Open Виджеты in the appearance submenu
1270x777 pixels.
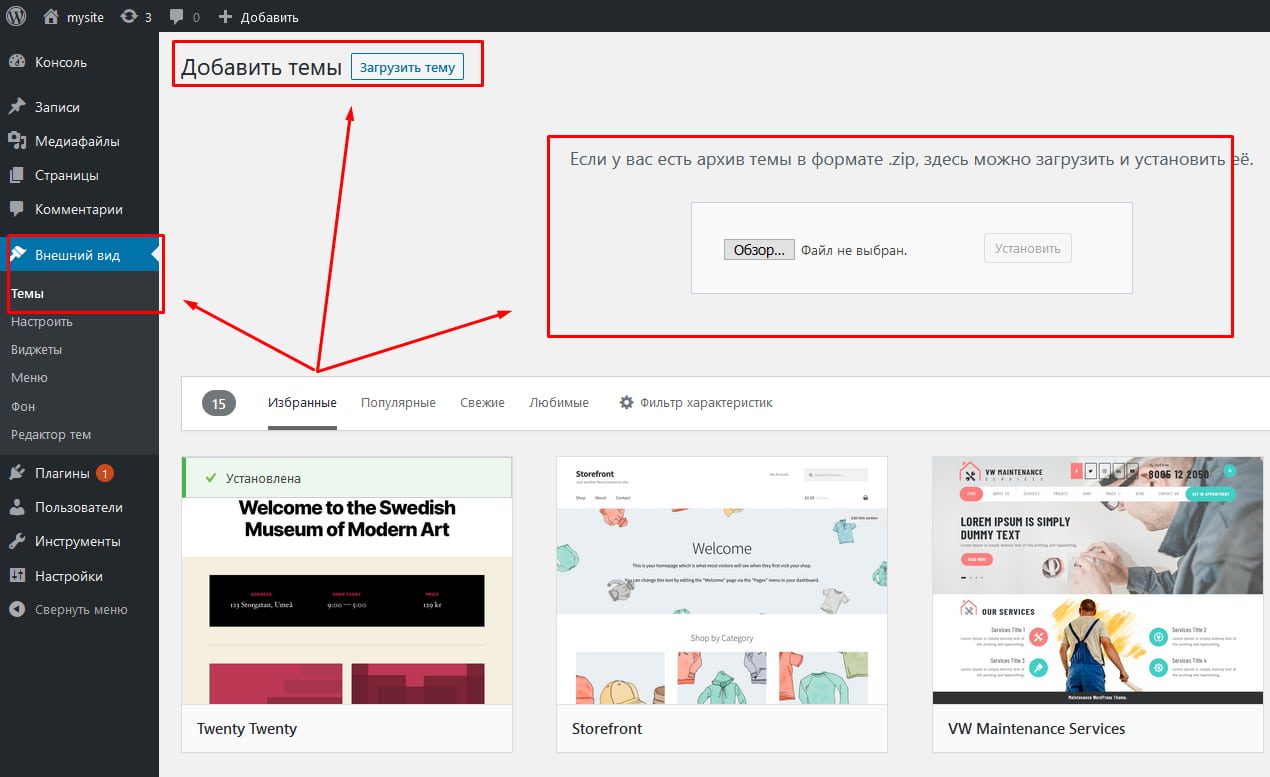click(36, 350)
